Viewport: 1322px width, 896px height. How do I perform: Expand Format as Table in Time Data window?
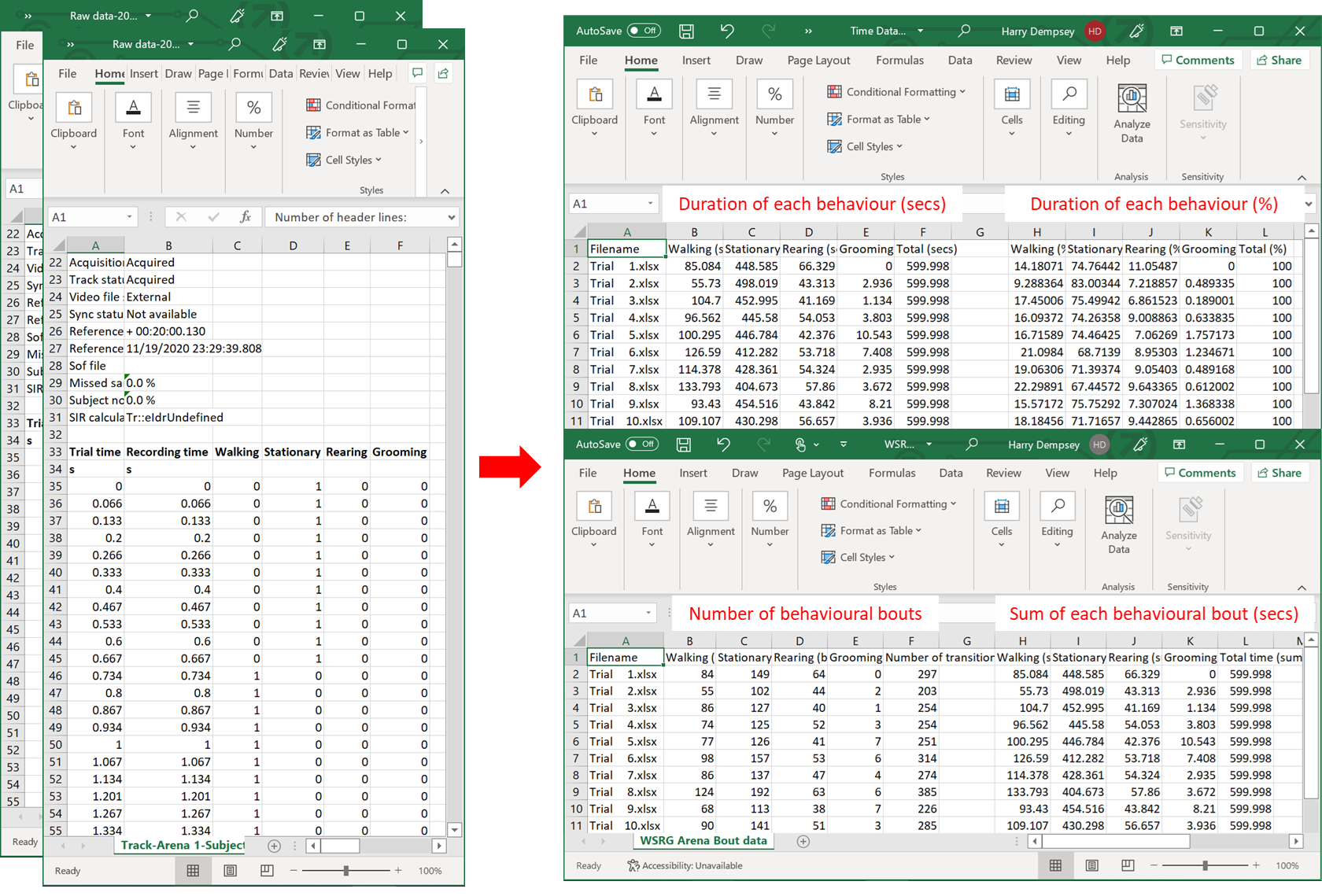click(x=878, y=119)
